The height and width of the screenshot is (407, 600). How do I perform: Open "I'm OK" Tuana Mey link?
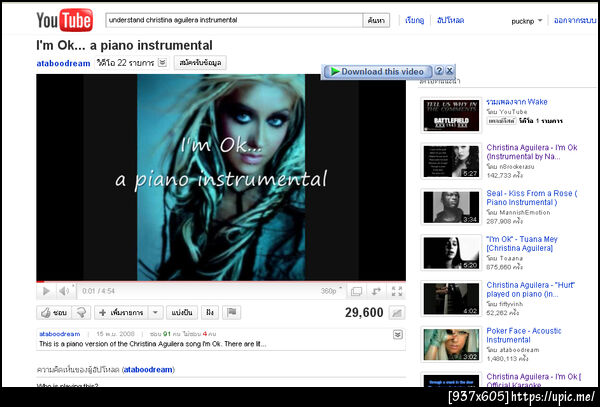tap(522, 244)
